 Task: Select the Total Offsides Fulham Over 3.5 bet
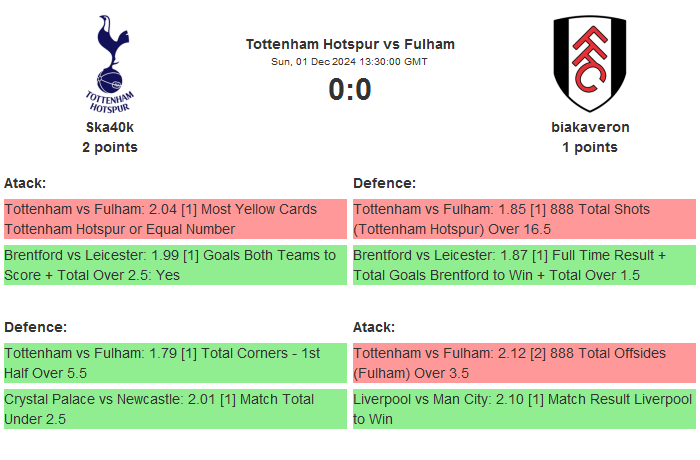tap(524, 363)
